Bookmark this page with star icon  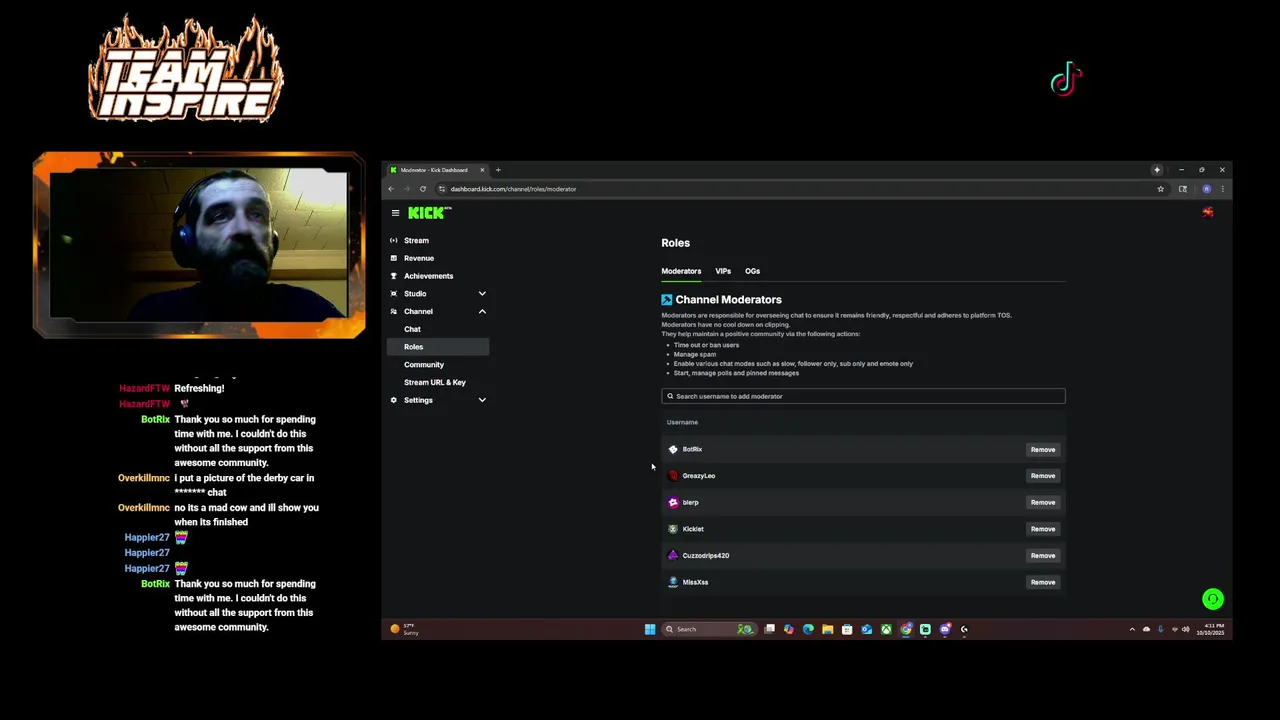click(1161, 189)
